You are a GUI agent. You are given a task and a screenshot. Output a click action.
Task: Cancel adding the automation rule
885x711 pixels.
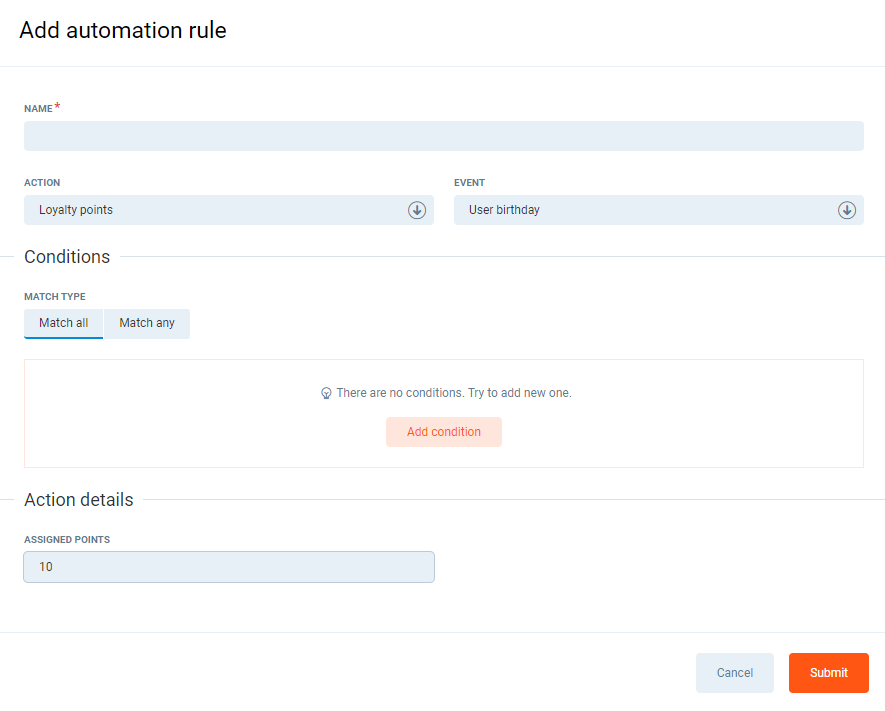(x=734, y=673)
